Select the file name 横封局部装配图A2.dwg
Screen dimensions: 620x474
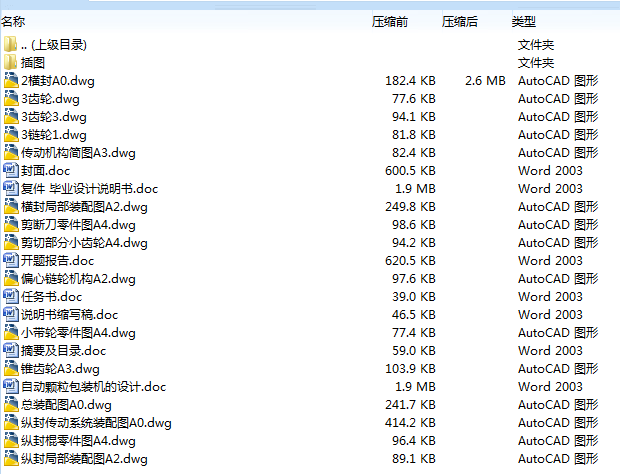[x=84, y=207]
